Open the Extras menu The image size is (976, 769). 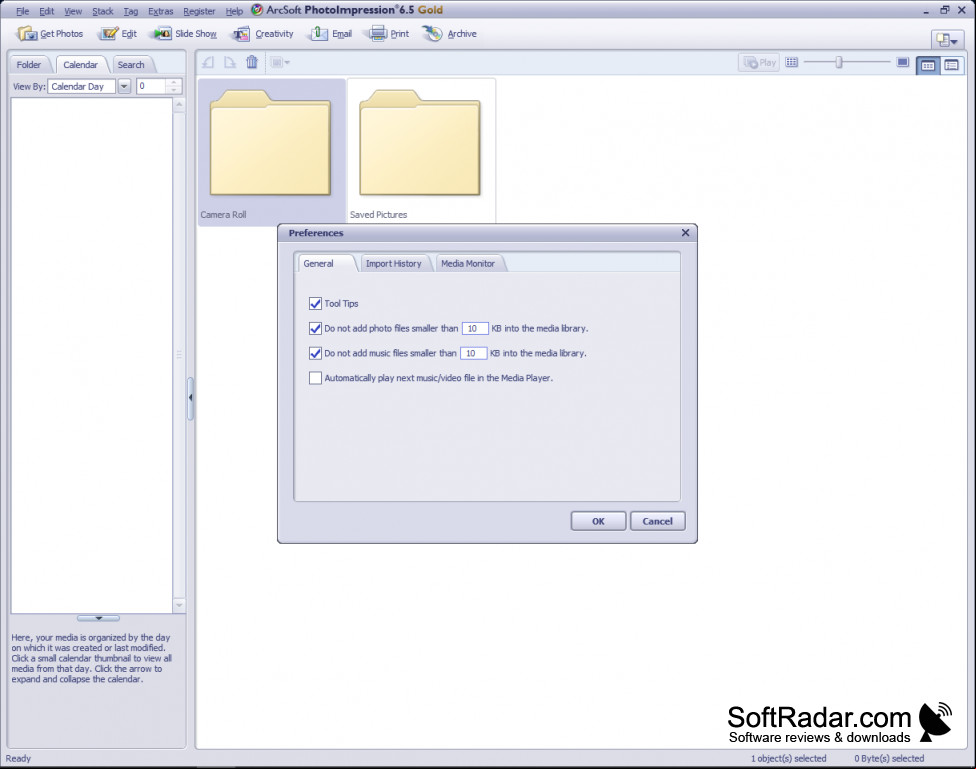161,11
